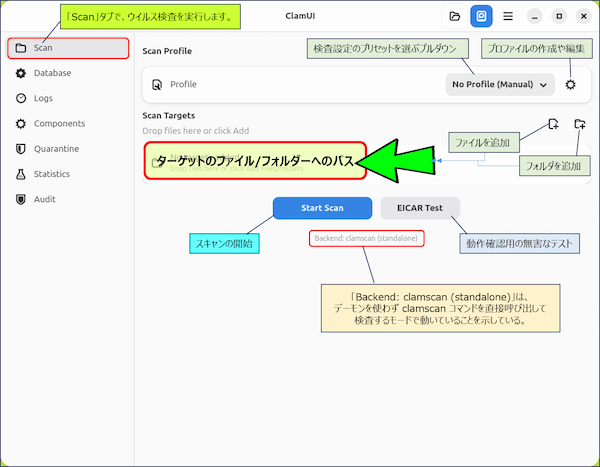Screen dimensions: 600x467
Task: Click the 'Drop files here or click Add' text
Action: click(196, 131)
